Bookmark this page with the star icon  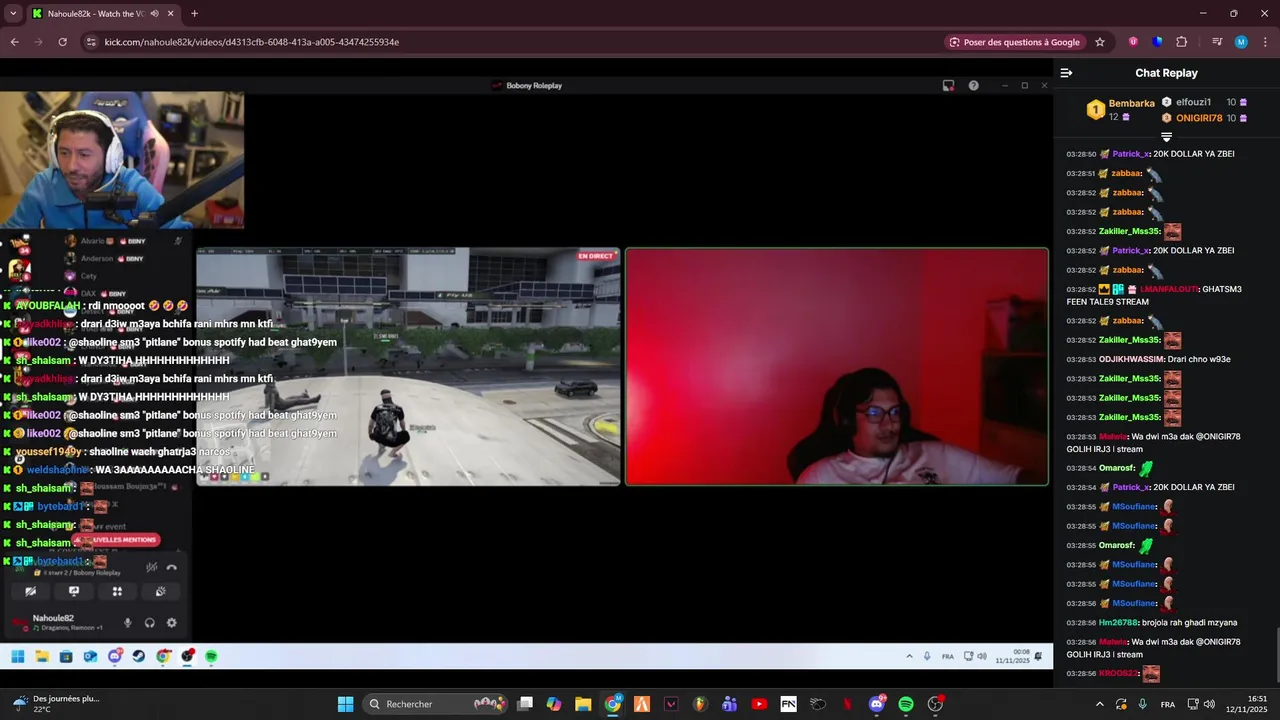pos(1100,42)
